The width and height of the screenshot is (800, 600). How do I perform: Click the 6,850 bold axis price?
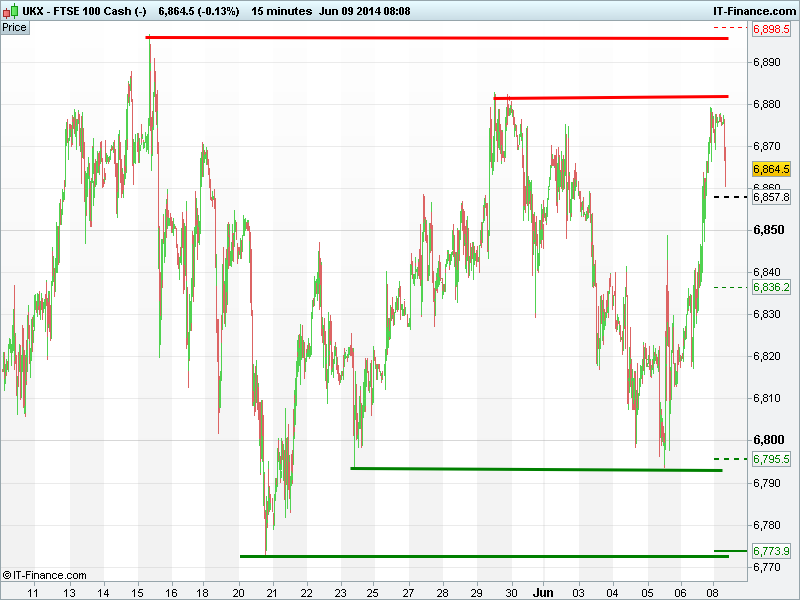[x=768, y=230]
